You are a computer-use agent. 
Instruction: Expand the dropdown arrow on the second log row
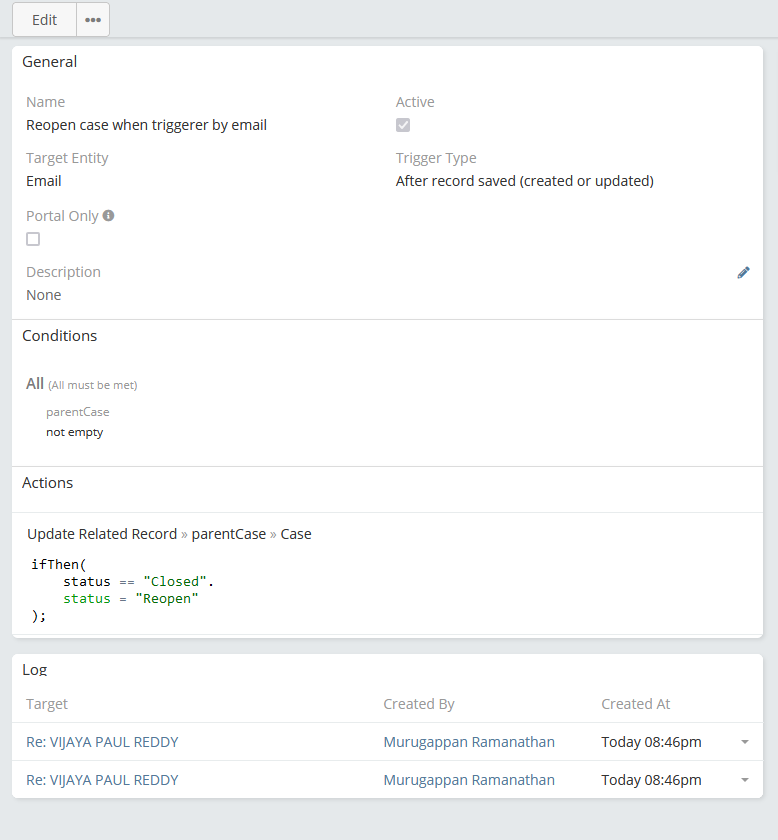click(744, 780)
